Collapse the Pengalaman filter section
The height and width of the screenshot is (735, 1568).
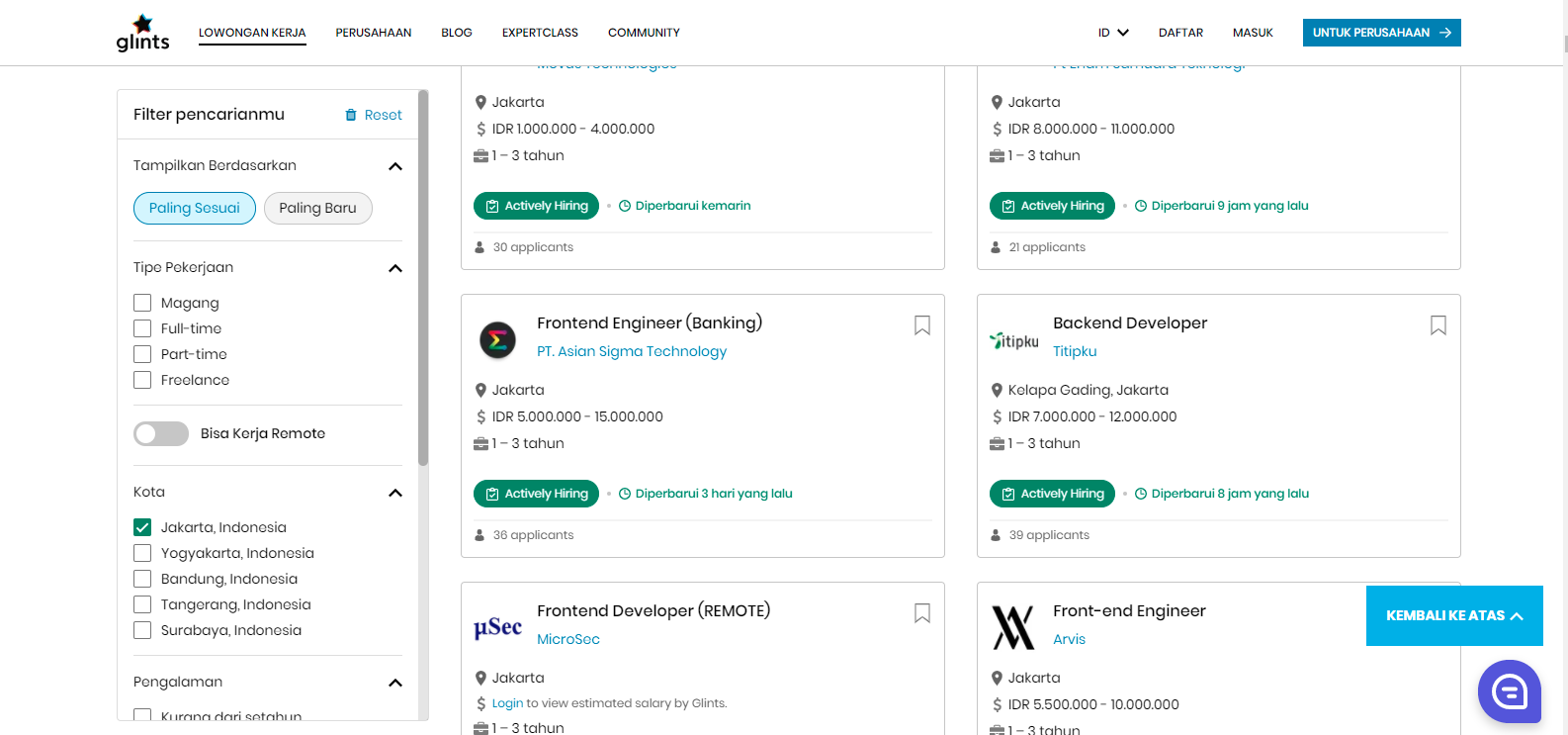(x=395, y=683)
